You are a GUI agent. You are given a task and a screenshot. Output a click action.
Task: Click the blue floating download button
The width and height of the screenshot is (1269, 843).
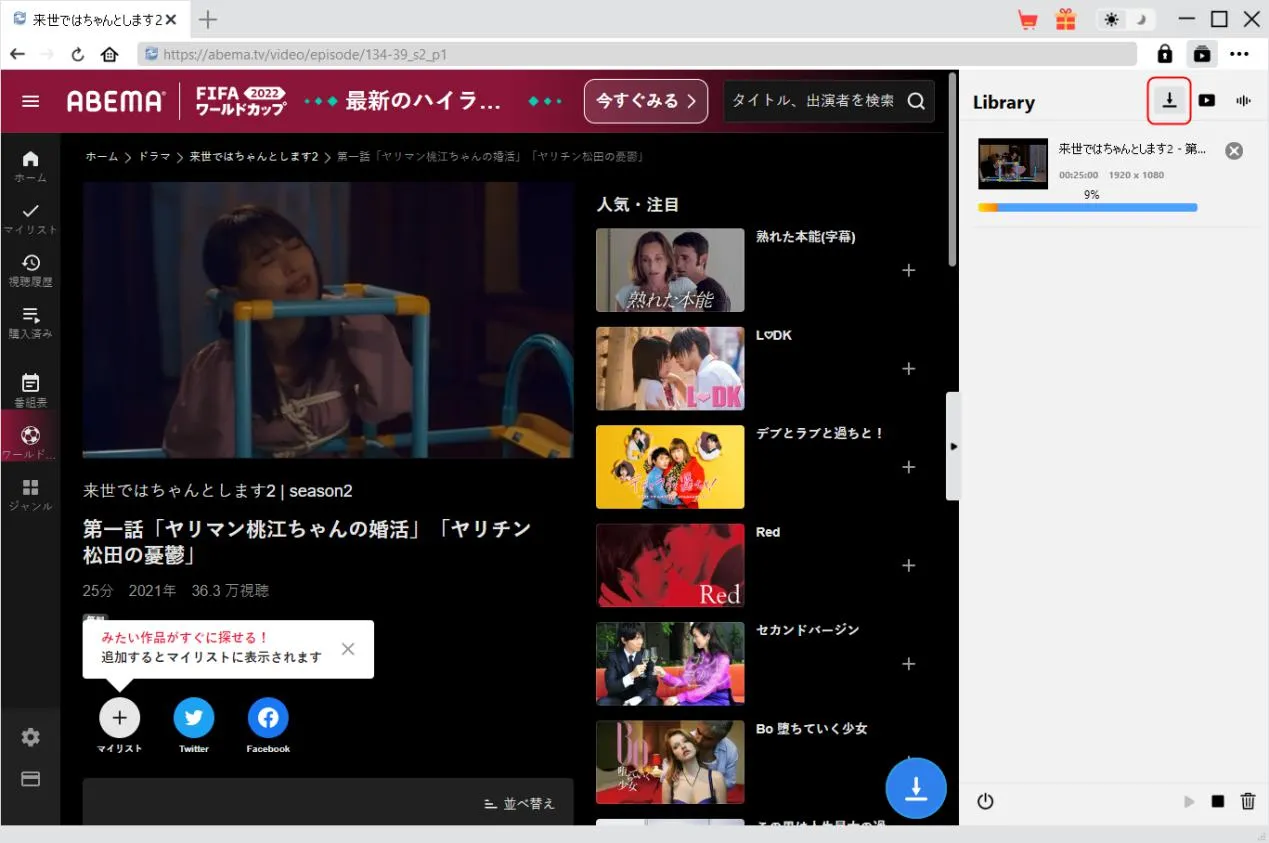click(x=915, y=788)
